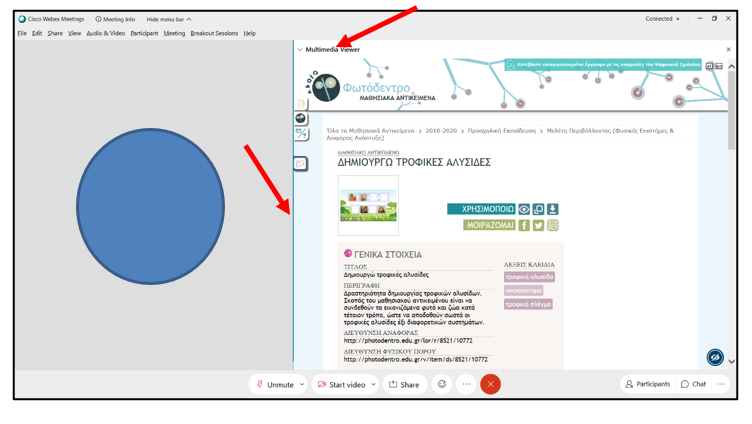
Task: Collapse the Multimedia Viewer panel chevron
Action: (300, 49)
